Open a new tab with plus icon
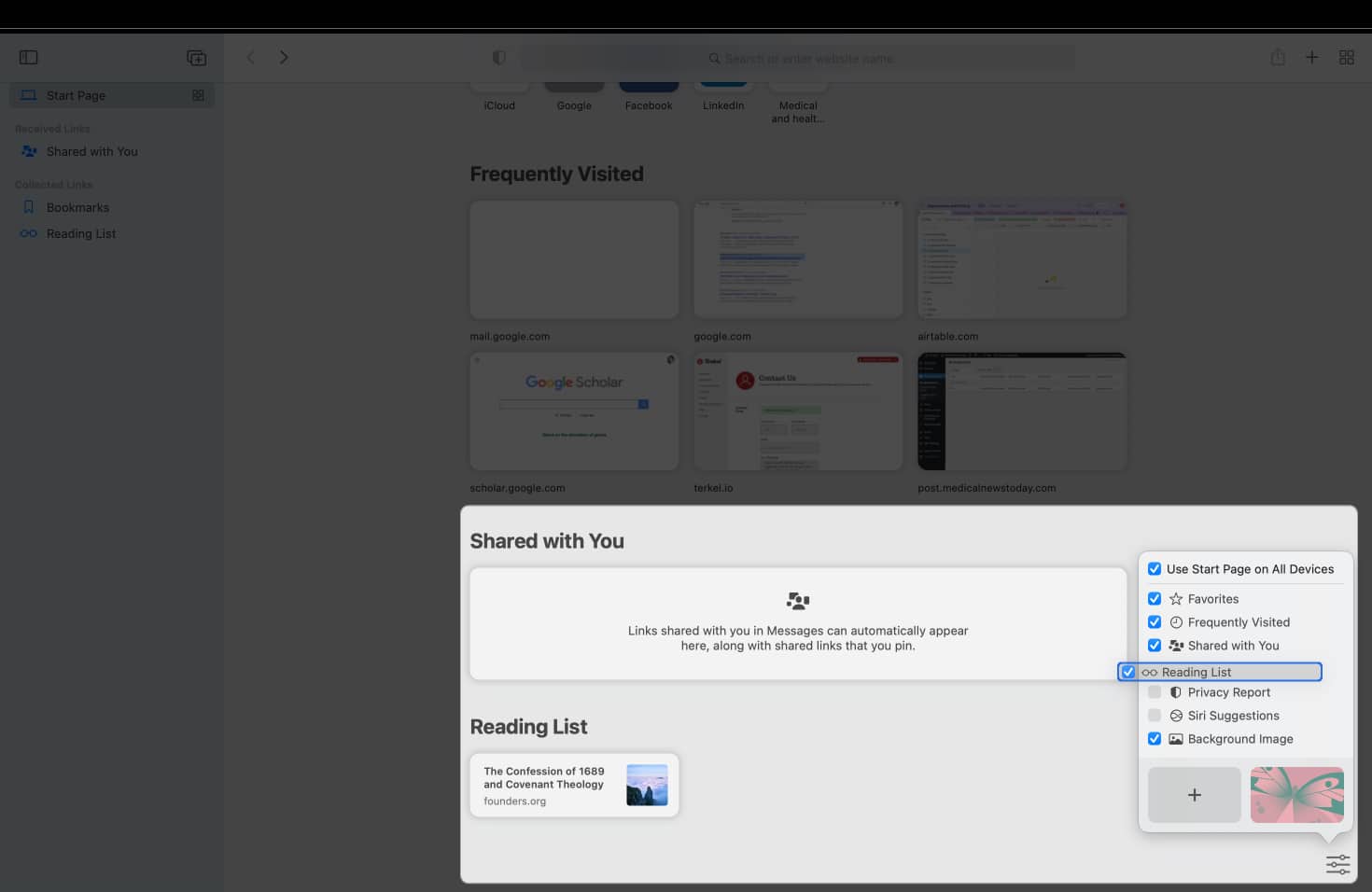 point(1311,58)
